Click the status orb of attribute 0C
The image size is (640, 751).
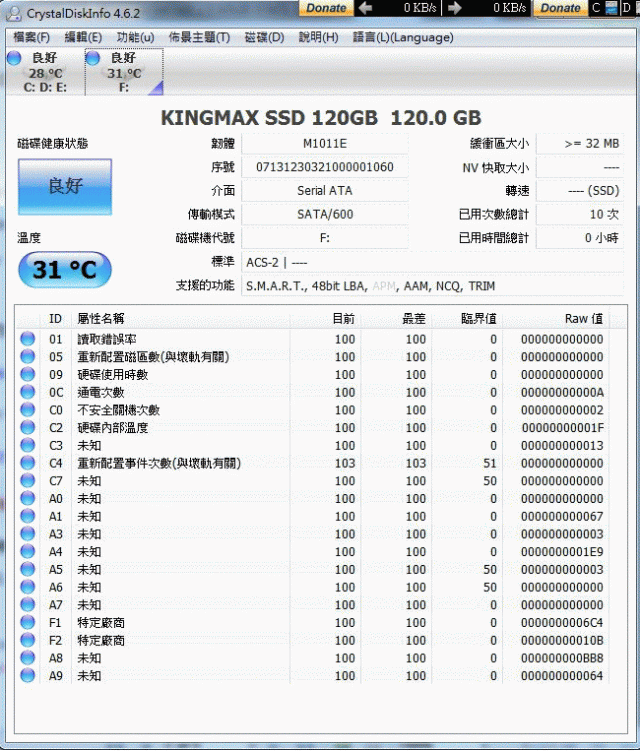[28, 392]
